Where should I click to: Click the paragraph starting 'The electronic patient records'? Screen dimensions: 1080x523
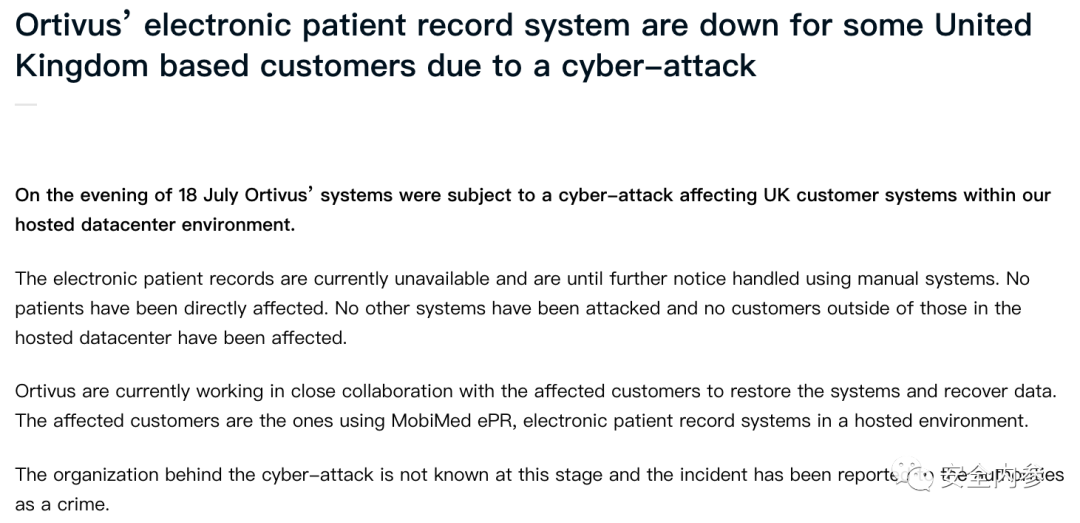click(x=522, y=308)
